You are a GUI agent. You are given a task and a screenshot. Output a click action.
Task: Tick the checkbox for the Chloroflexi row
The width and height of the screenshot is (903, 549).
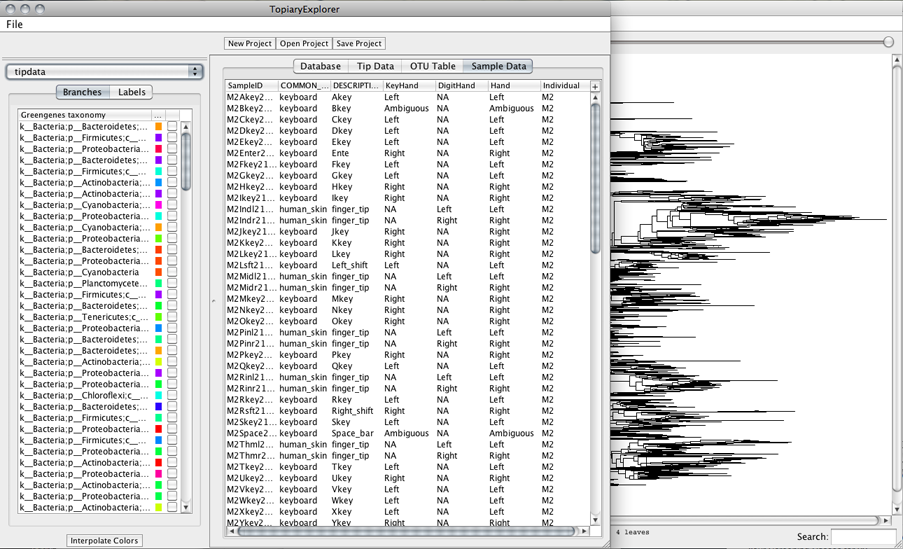(172, 395)
